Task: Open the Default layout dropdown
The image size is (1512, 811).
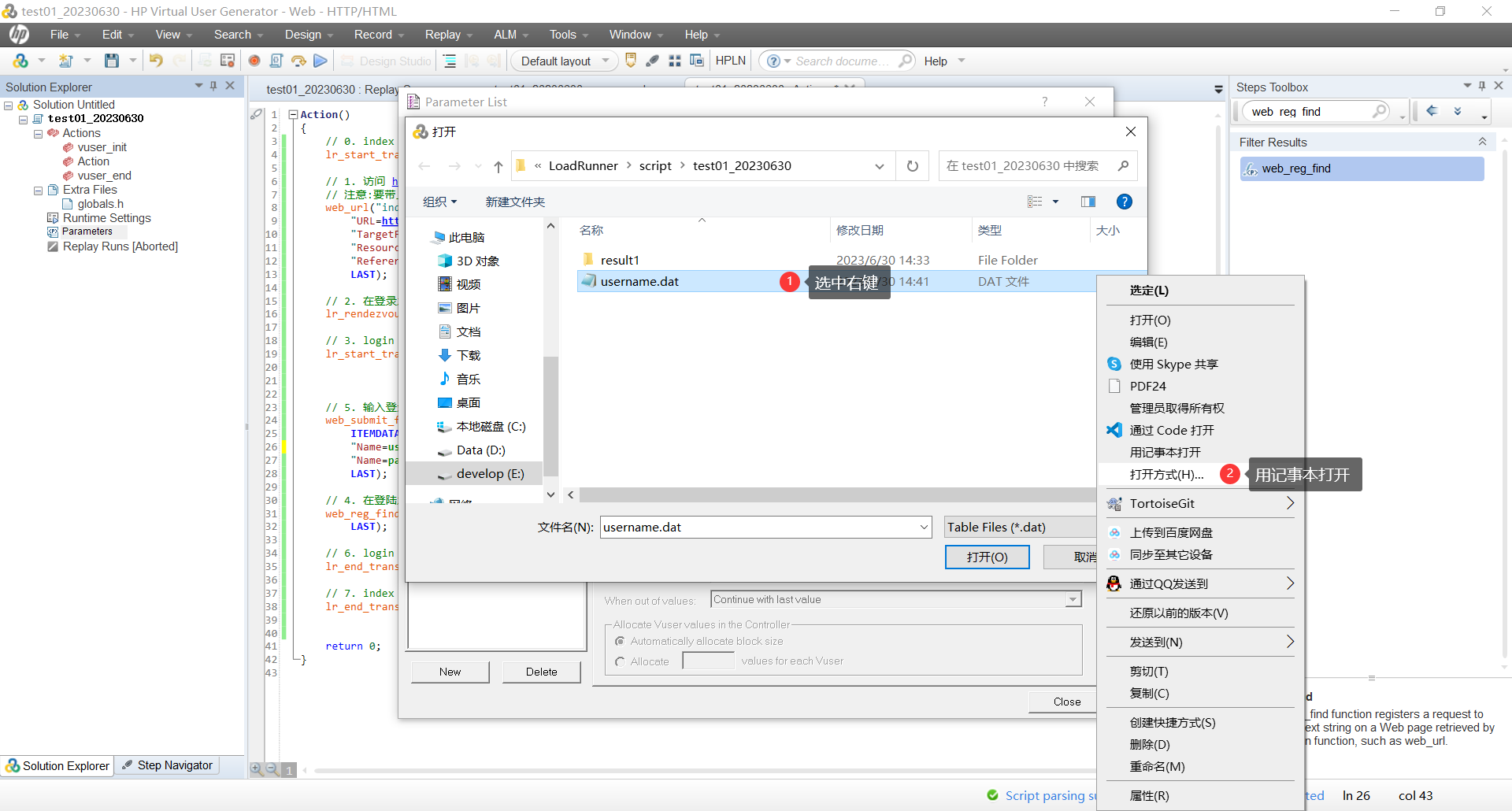Action: (x=565, y=61)
